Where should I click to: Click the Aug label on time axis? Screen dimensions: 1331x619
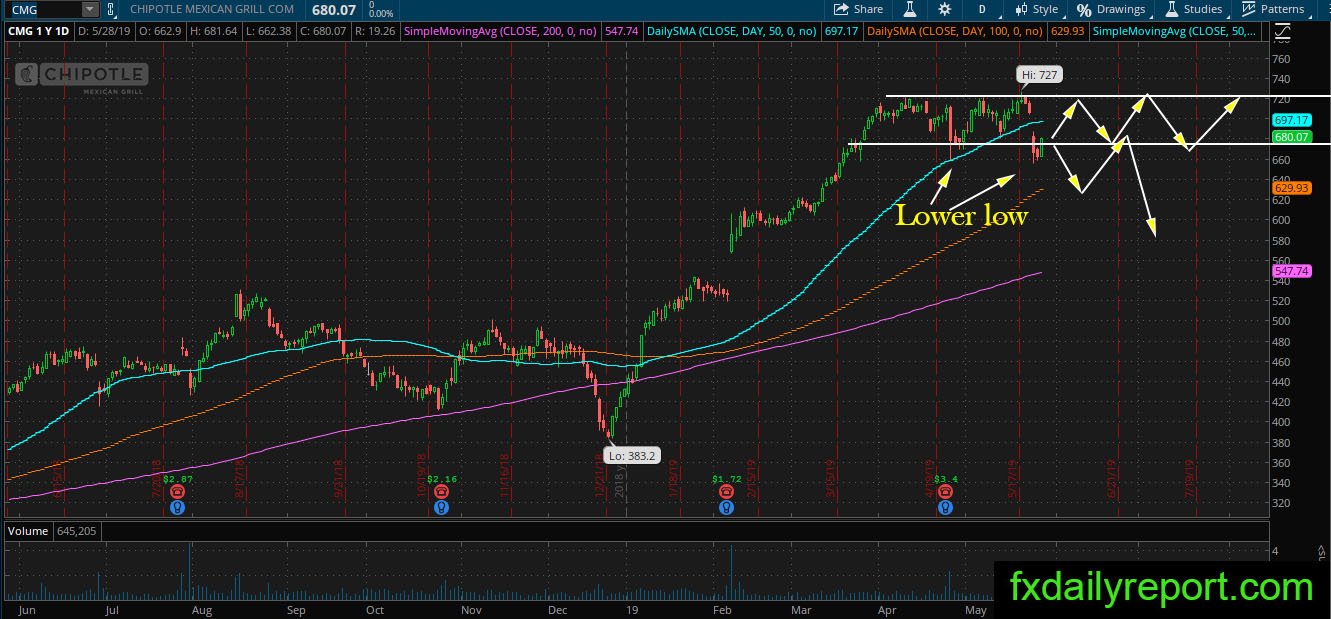(x=200, y=609)
